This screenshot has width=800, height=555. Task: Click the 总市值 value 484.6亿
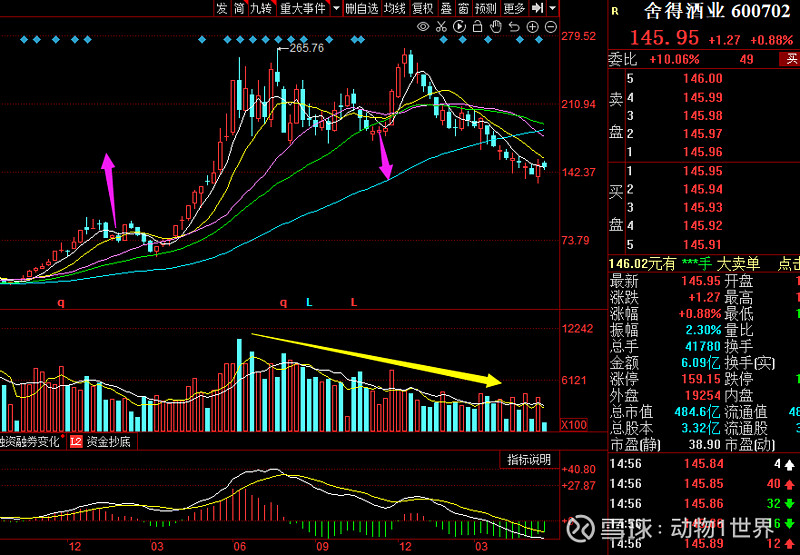(x=697, y=412)
